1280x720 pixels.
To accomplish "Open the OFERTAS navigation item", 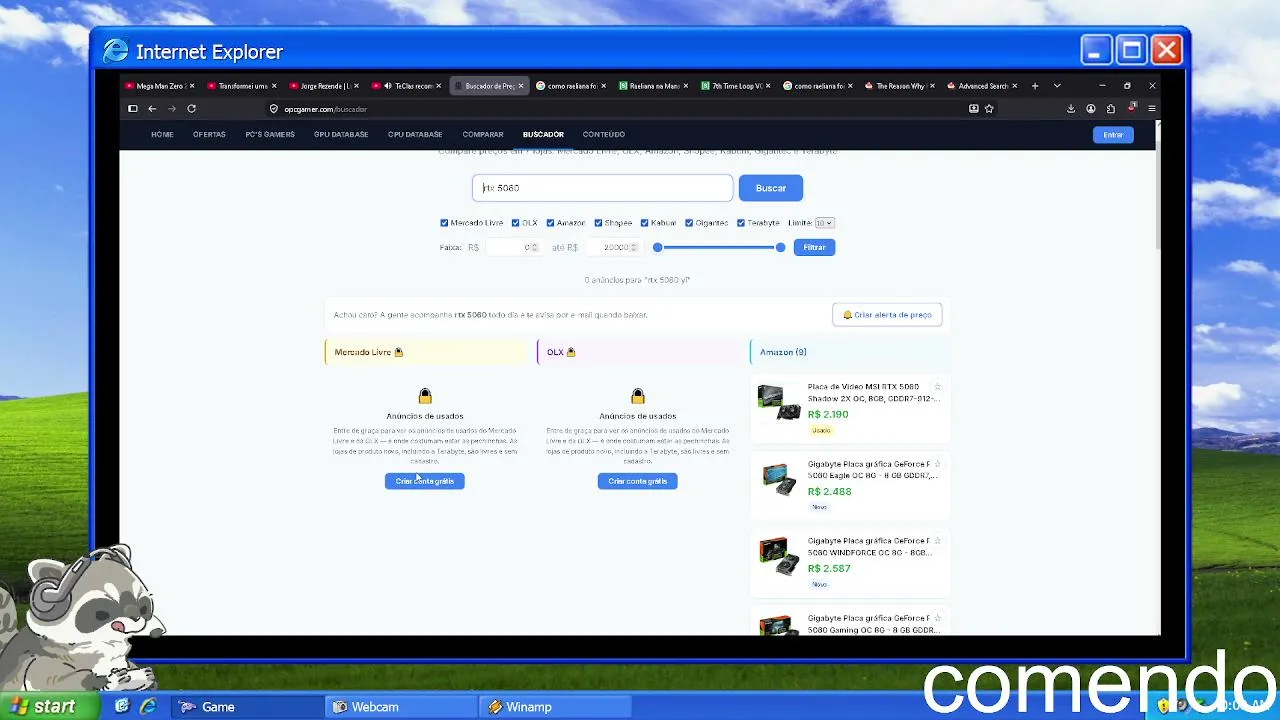I will pos(209,134).
